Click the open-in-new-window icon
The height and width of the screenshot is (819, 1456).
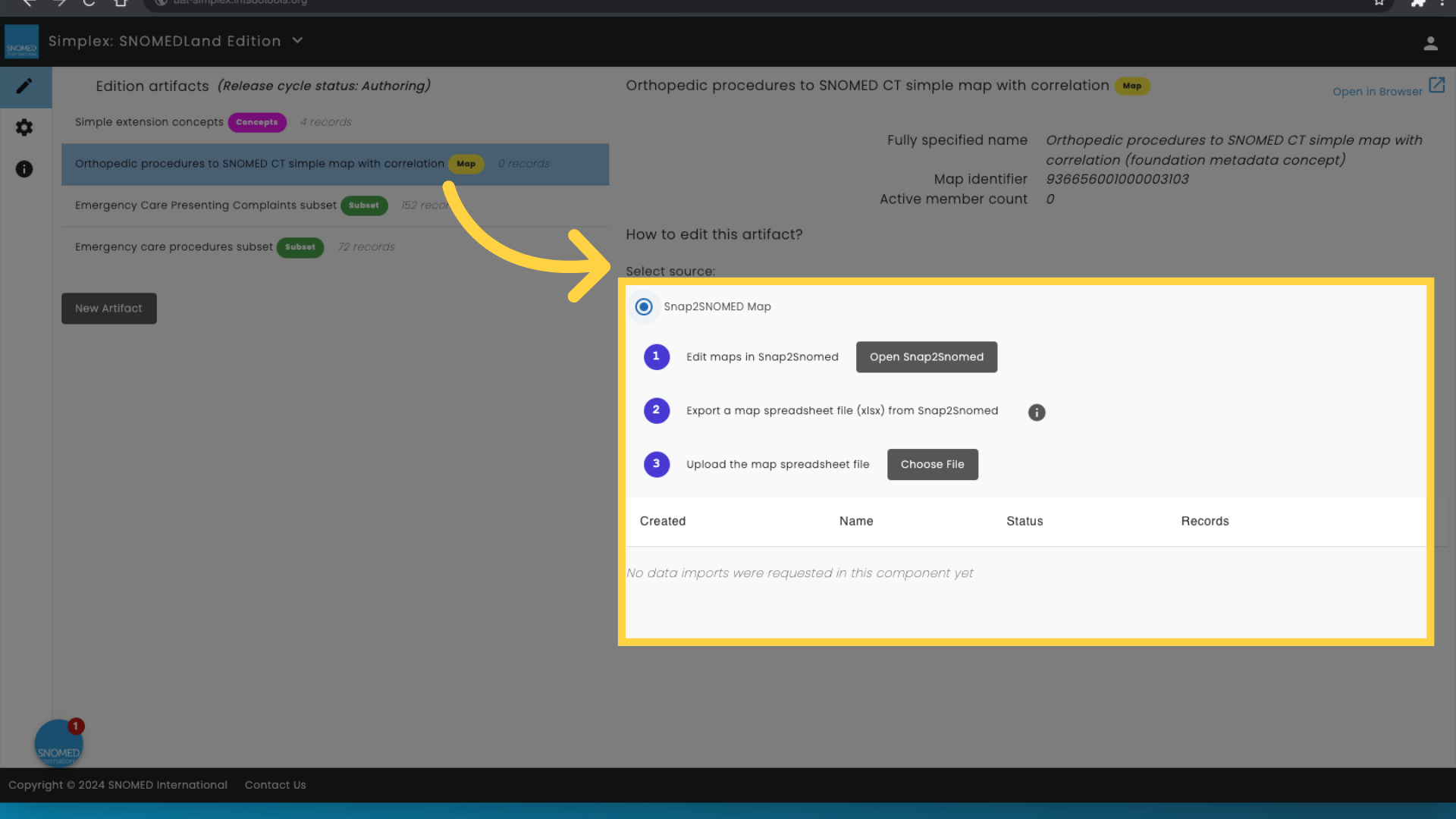click(1437, 85)
